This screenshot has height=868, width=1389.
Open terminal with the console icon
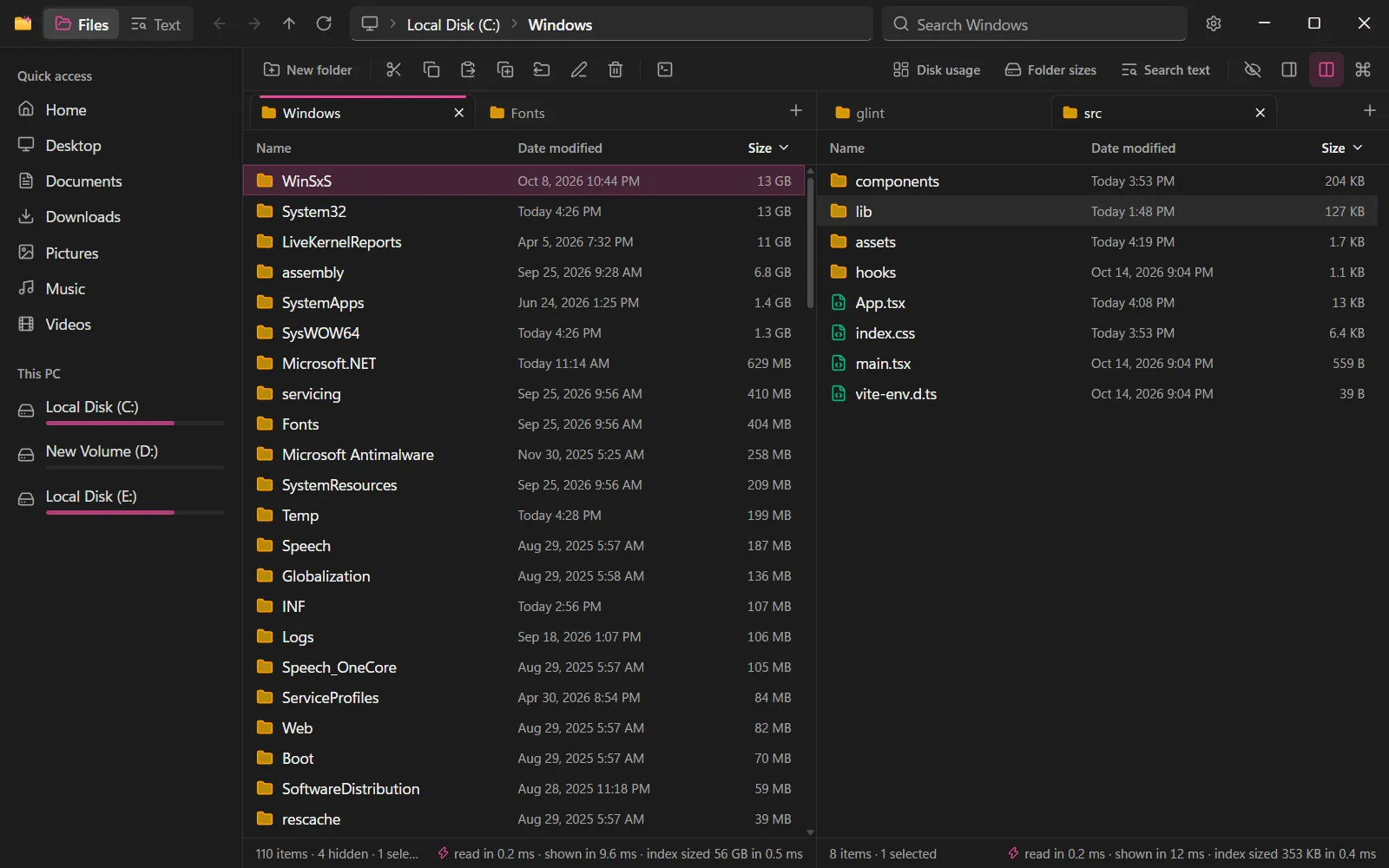(x=665, y=69)
